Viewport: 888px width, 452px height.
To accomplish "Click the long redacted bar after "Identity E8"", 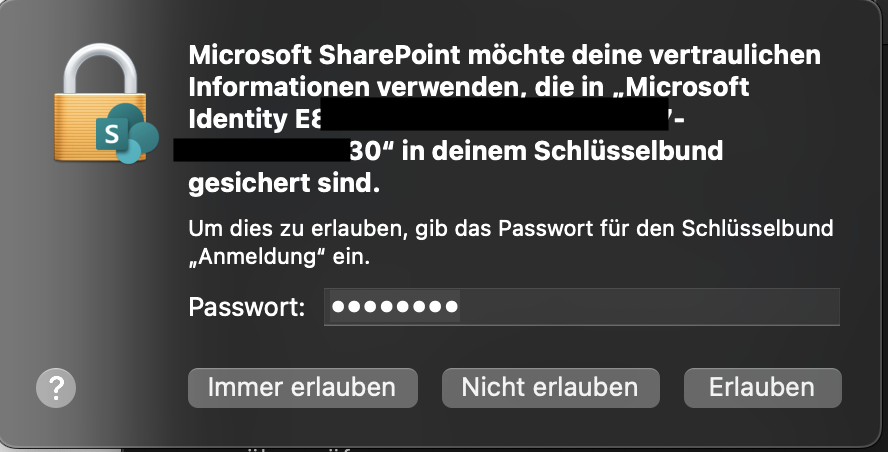I will coord(495,119).
